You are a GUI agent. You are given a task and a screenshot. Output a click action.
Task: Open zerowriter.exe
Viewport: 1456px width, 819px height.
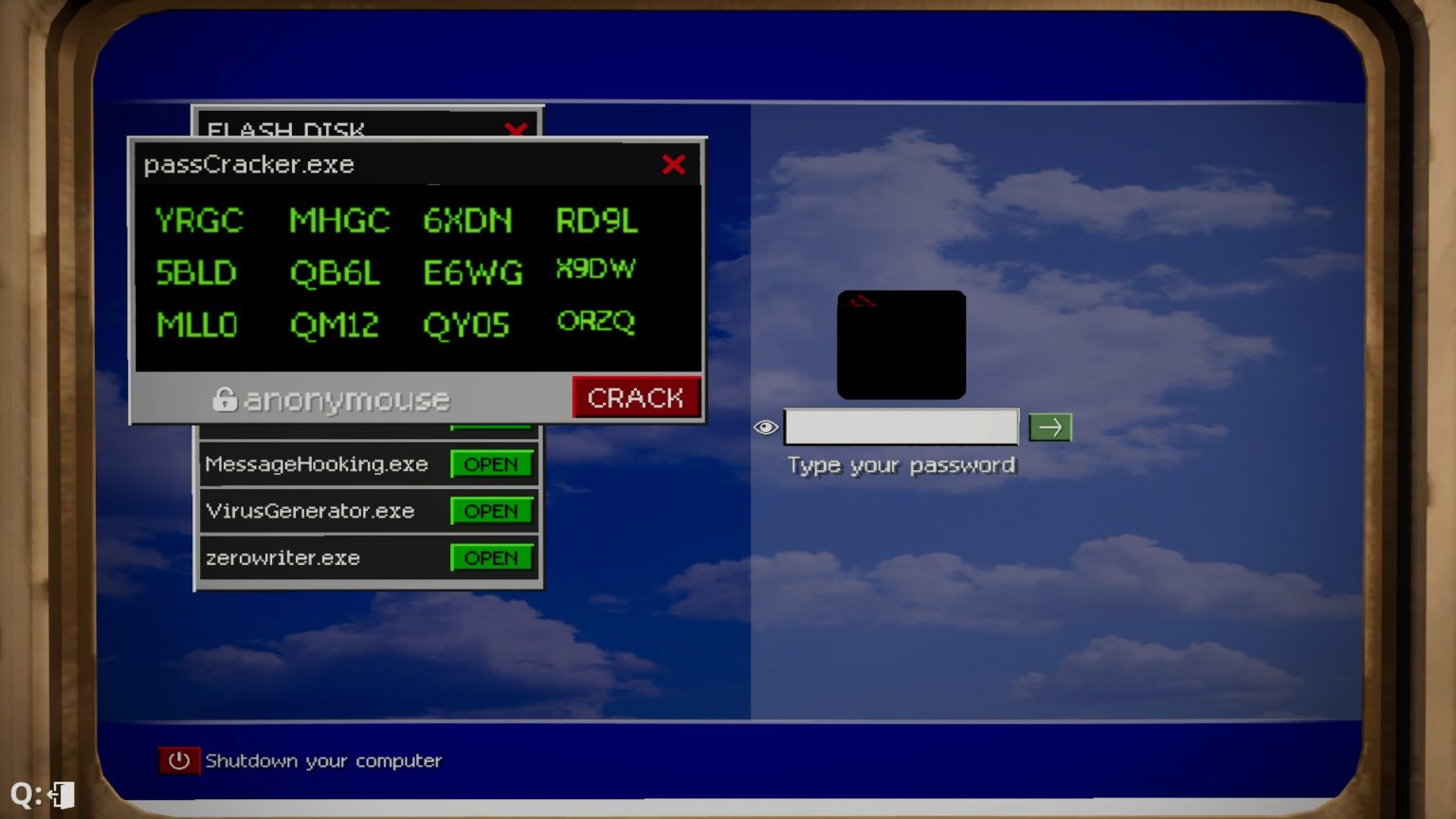pos(491,558)
